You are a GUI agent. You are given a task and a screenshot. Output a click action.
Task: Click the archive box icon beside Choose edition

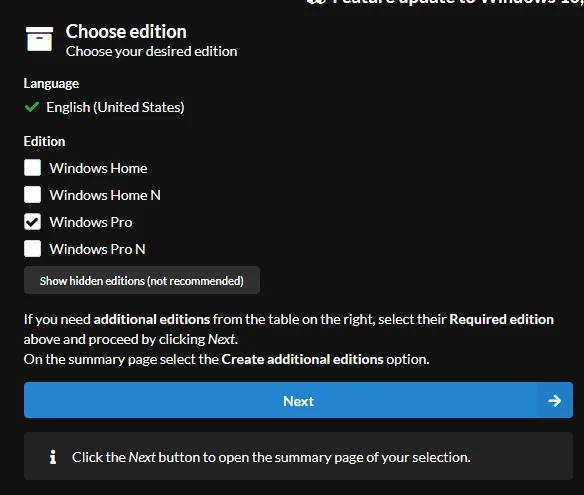(39, 38)
